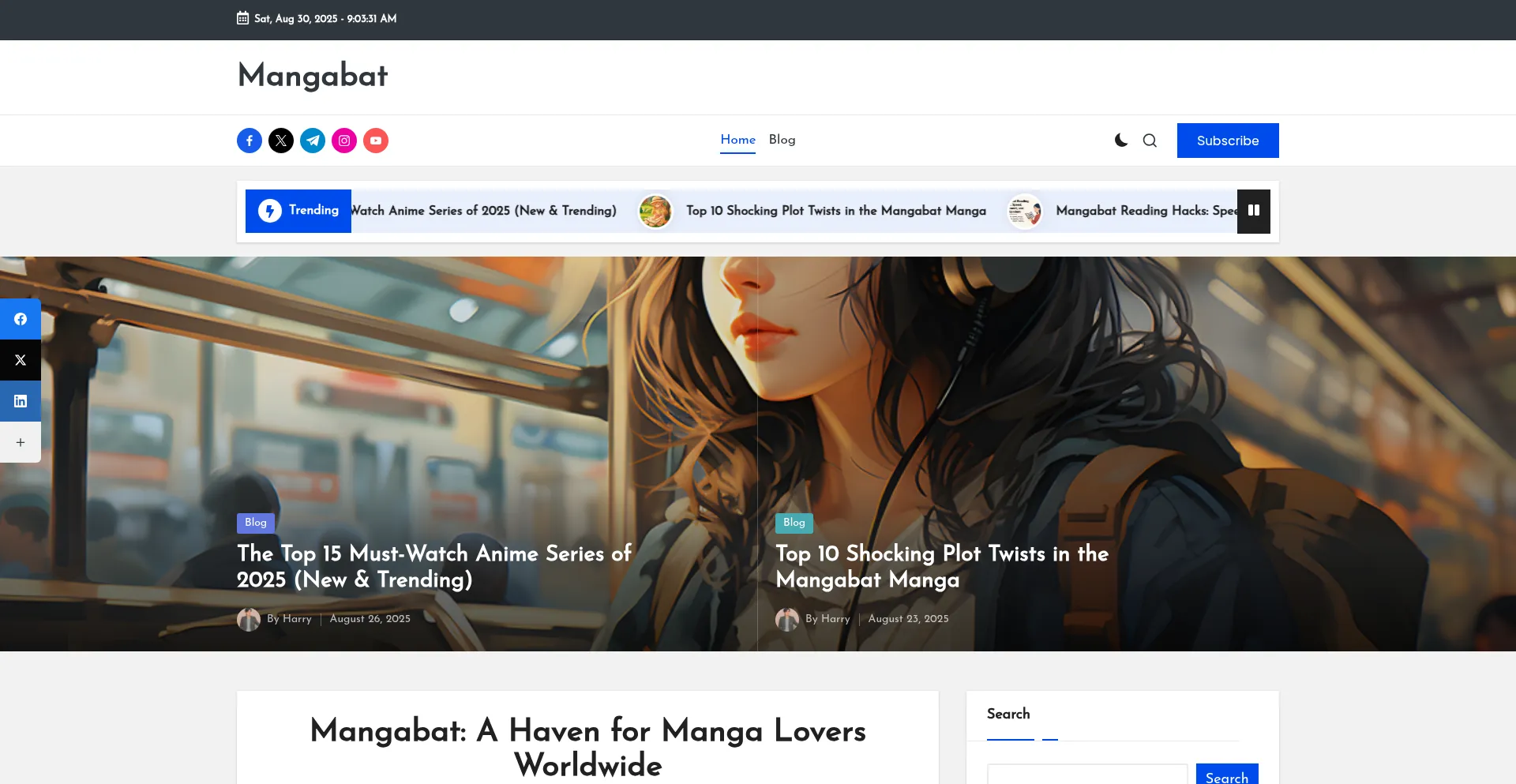Open 'Top 10 Shocking Plot Twists' hero headline
Screen dimensions: 1516x784
click(x=942, y=566)
